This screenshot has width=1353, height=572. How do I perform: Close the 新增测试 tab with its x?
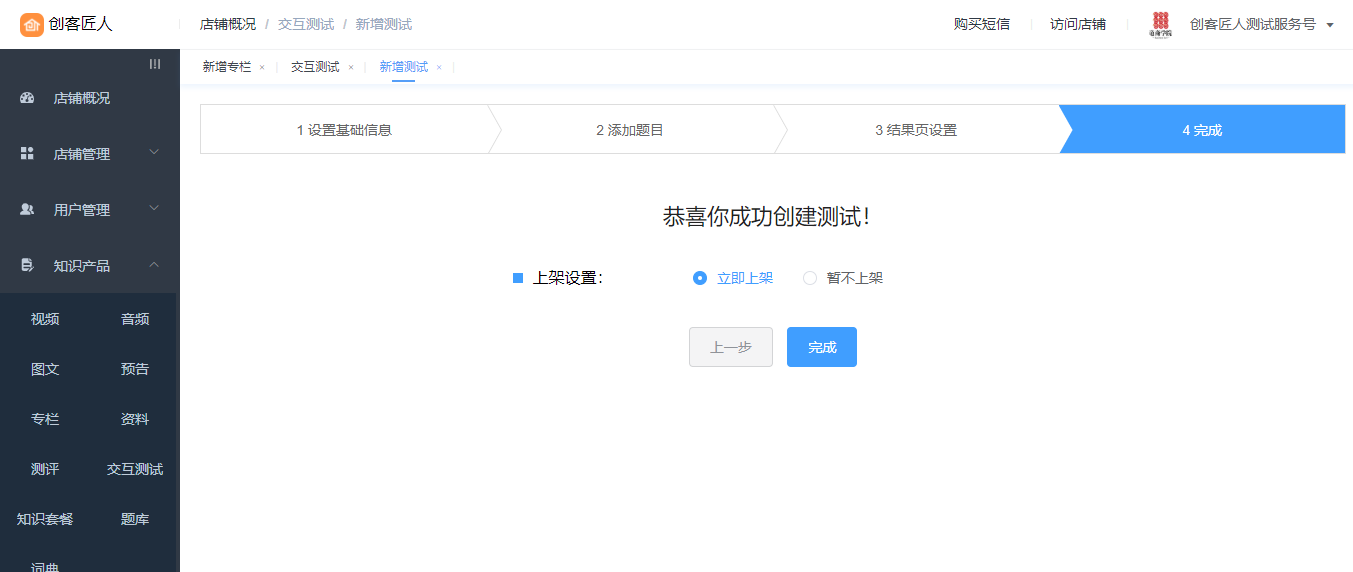tap(439, 68)
